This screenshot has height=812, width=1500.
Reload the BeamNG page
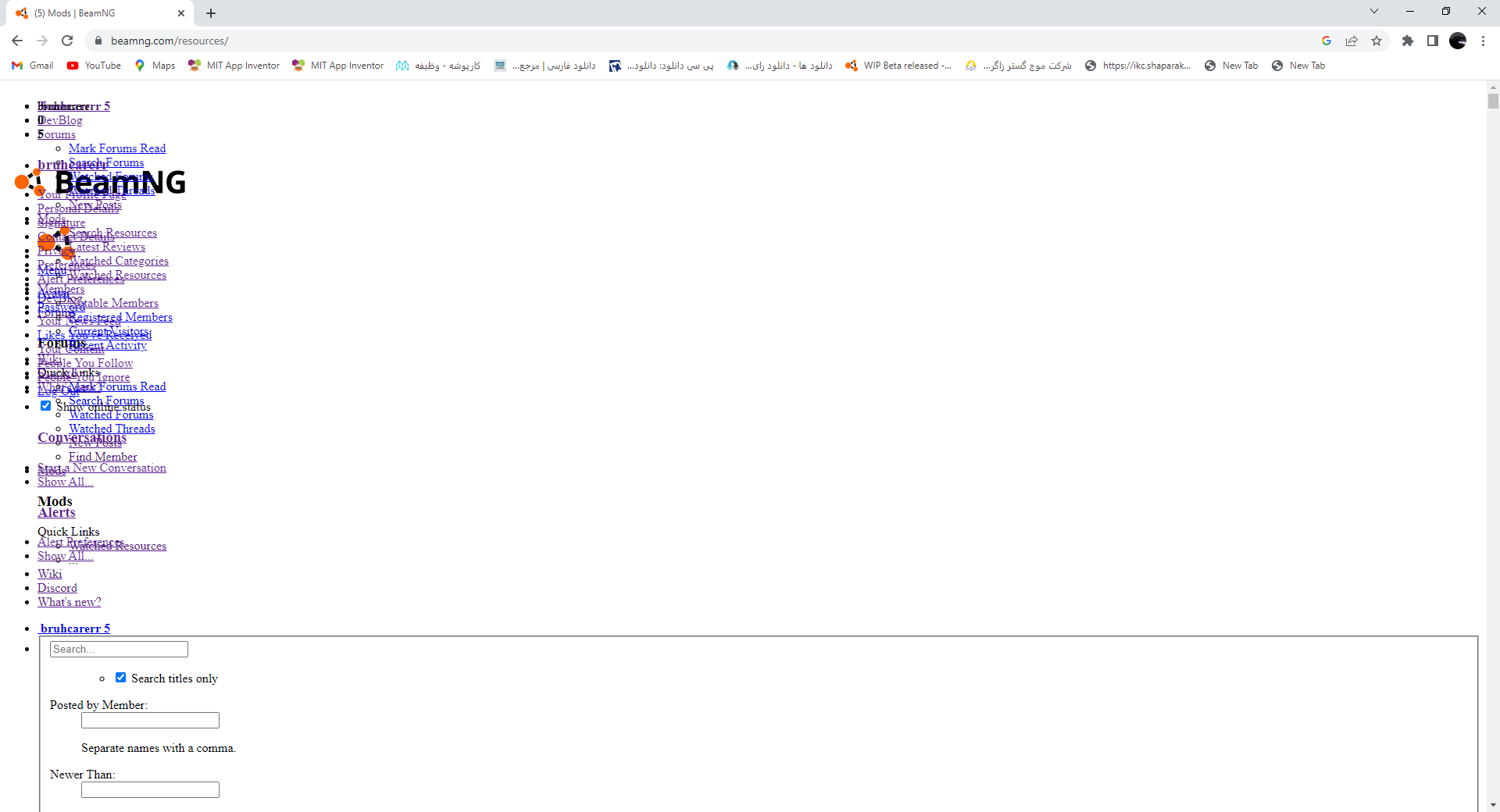point(67,41)
